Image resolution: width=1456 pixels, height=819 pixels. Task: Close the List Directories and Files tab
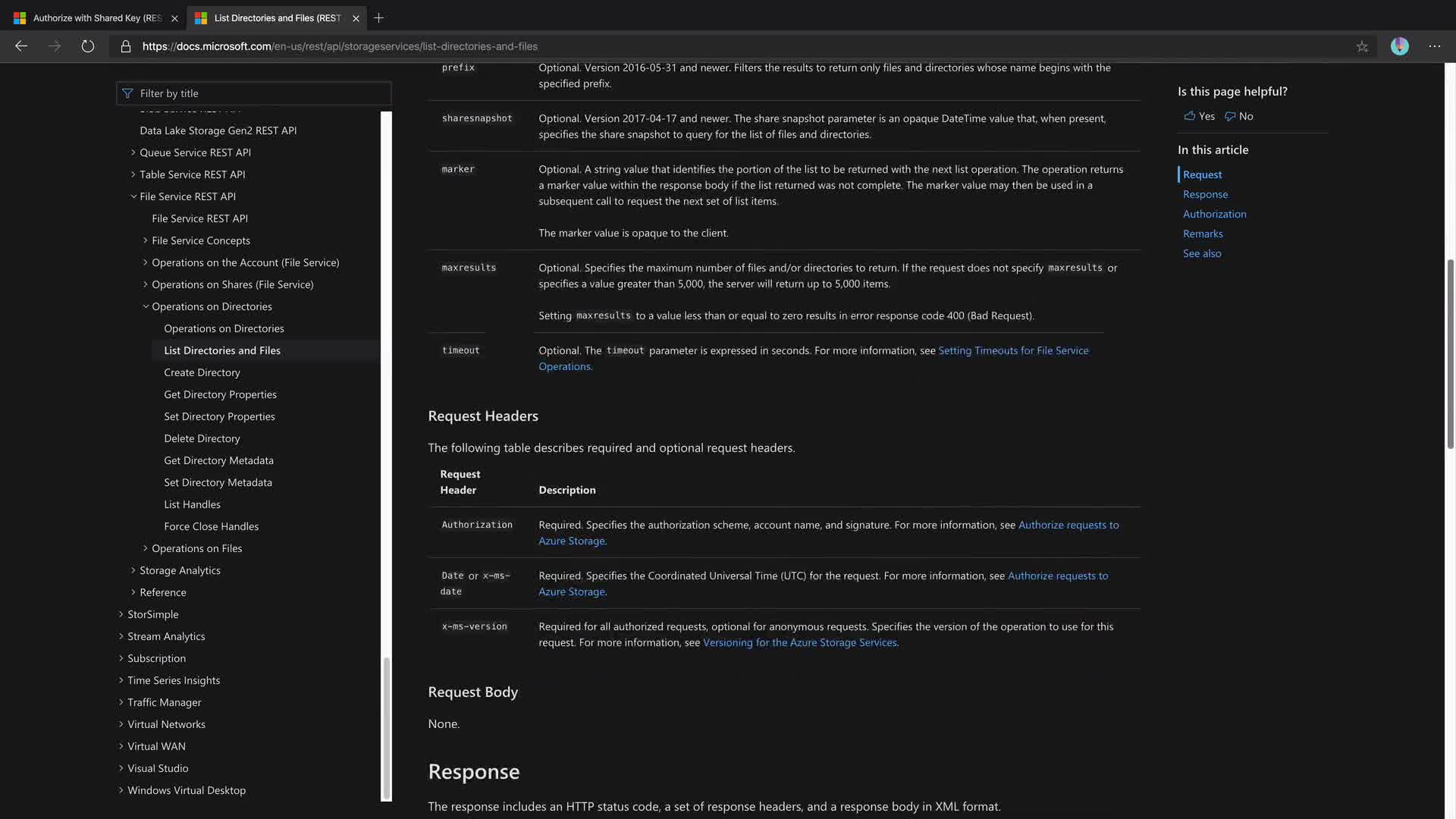click(356, 18)
